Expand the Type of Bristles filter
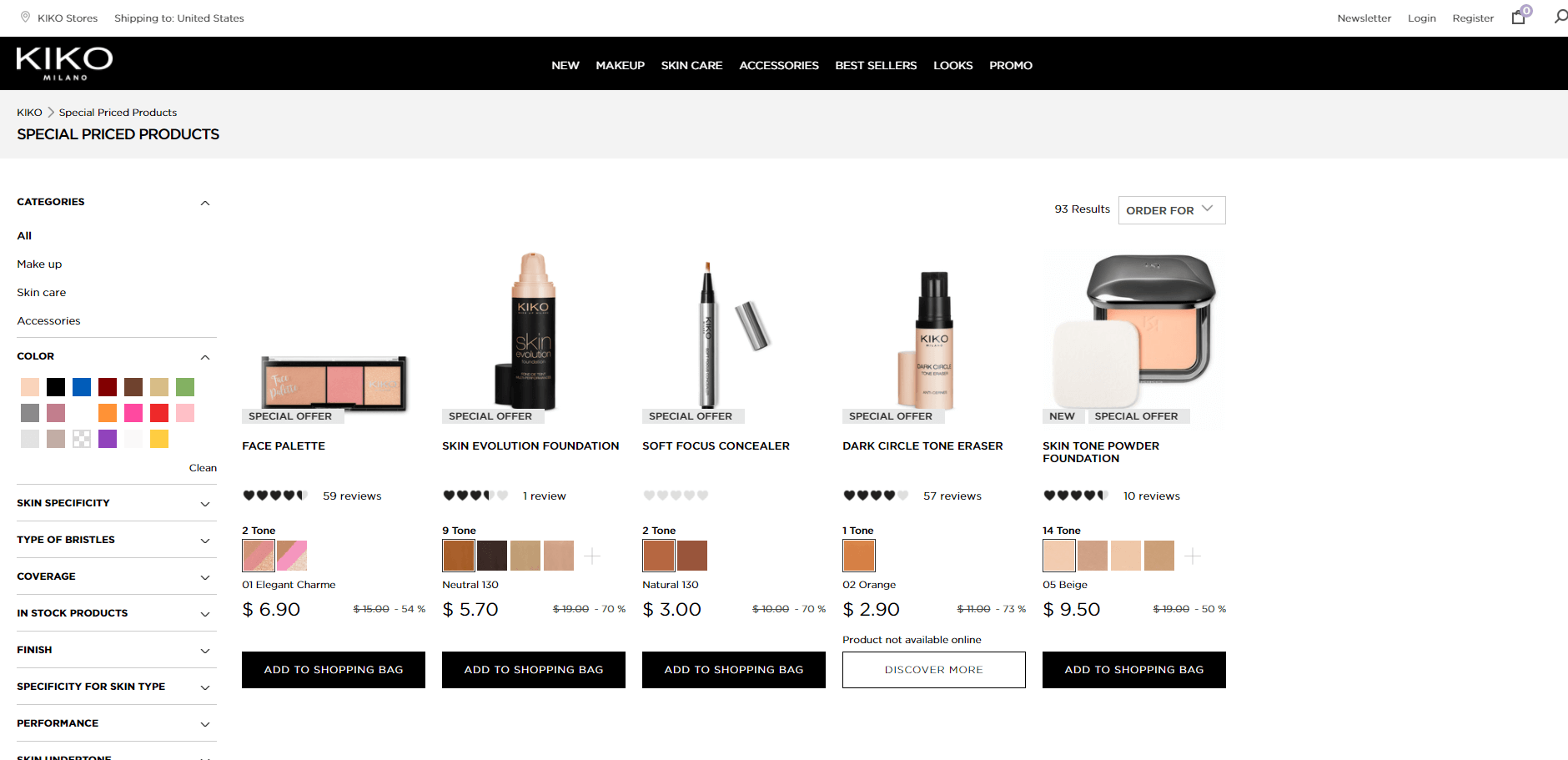 205,541
